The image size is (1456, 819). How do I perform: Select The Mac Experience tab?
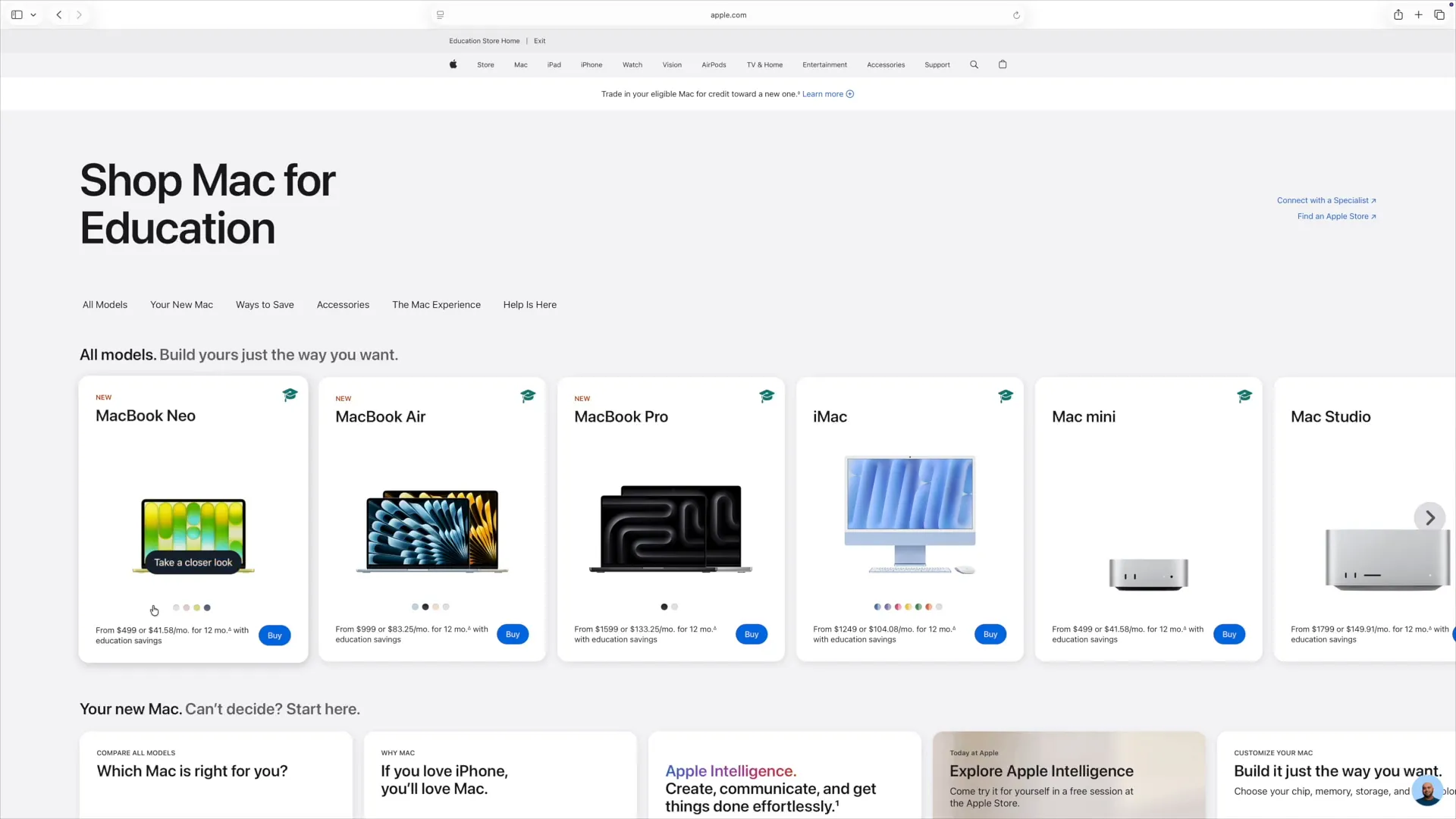tap(436, 305)
